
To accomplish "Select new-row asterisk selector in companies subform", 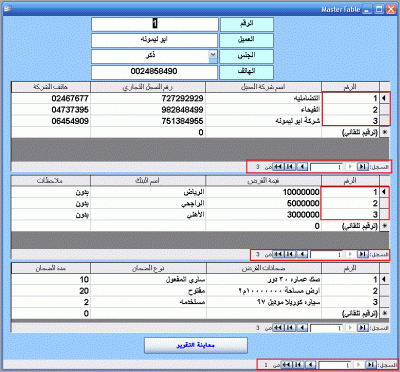I will [384, 132].
